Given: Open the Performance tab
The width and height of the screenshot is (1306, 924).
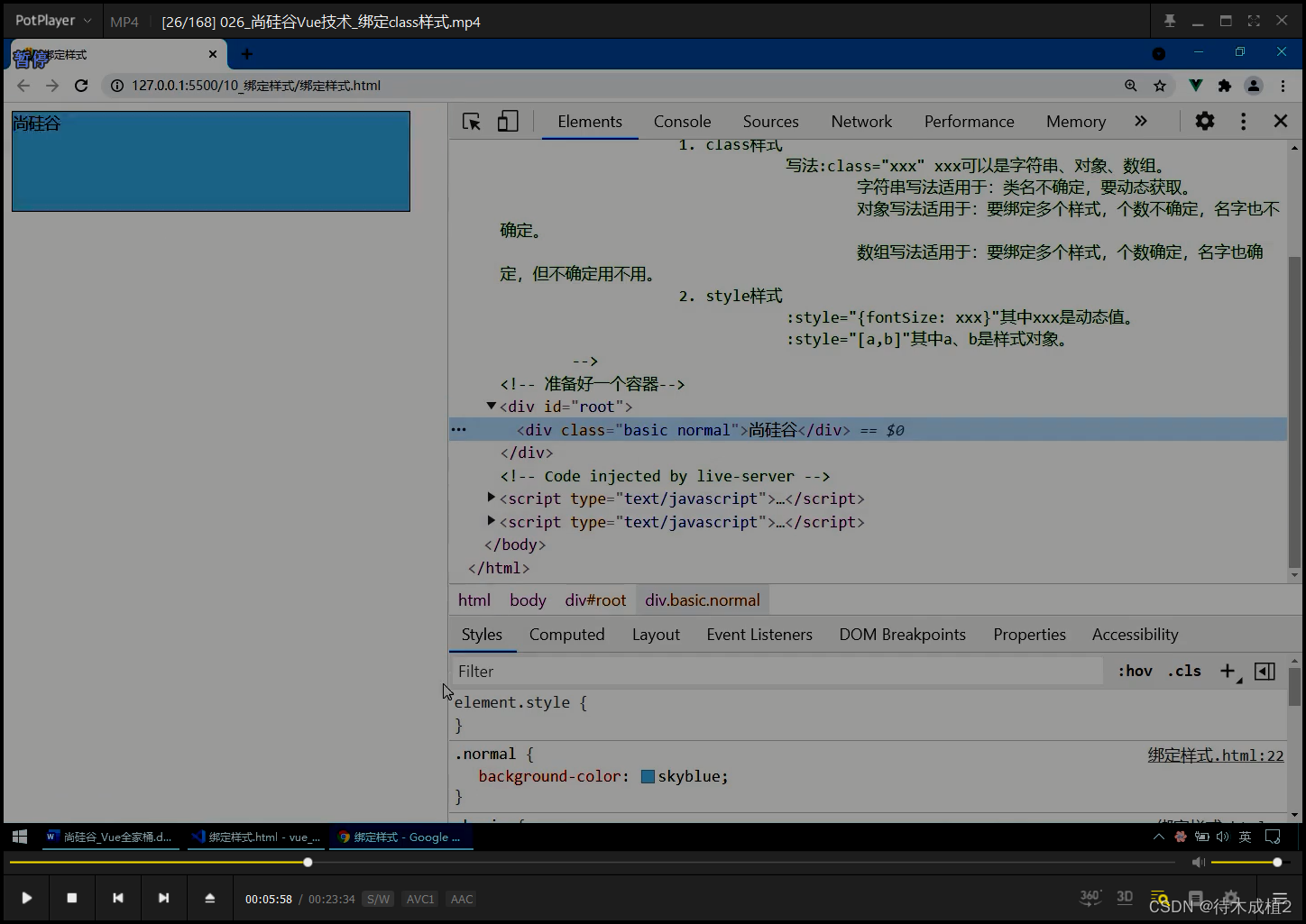Looking at the screenshot, I should pyautogui.click(x=969, y=122).
